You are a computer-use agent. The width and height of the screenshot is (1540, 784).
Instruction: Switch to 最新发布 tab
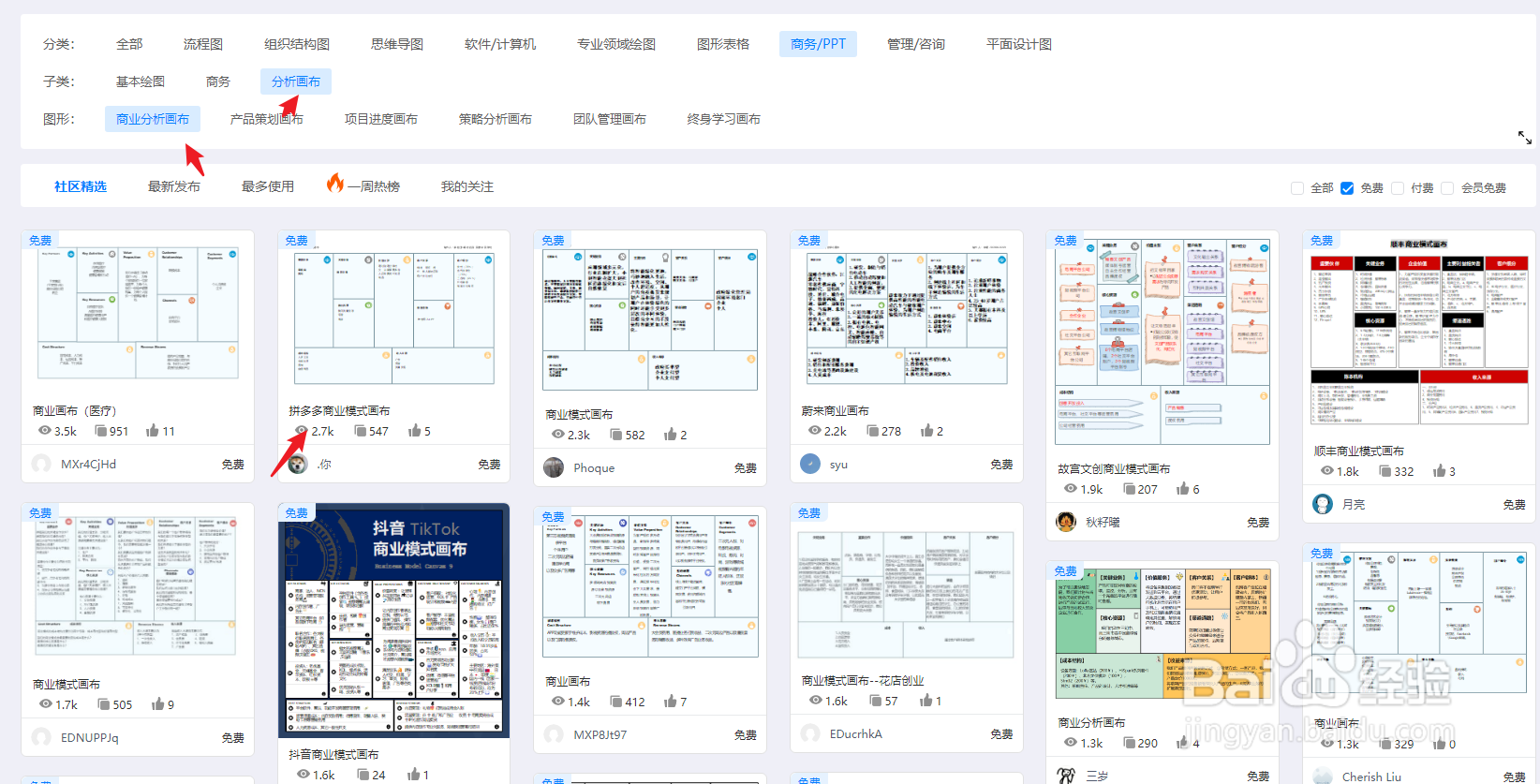point(174,186)
